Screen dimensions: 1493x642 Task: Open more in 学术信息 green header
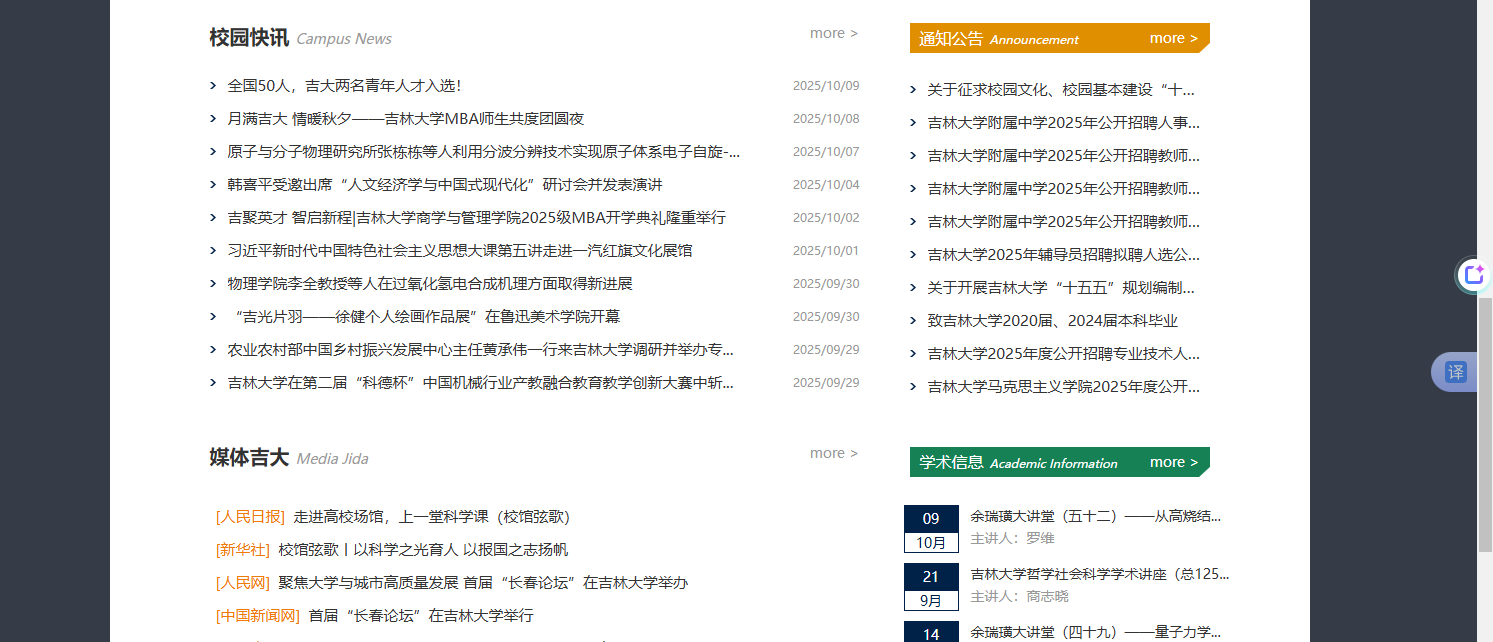point(1173,462)
